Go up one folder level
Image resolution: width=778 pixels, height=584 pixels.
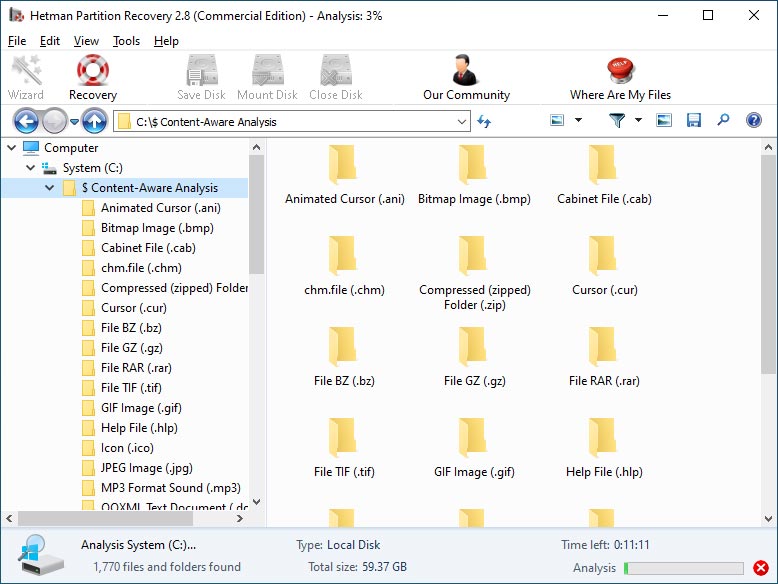click(94, 121)
